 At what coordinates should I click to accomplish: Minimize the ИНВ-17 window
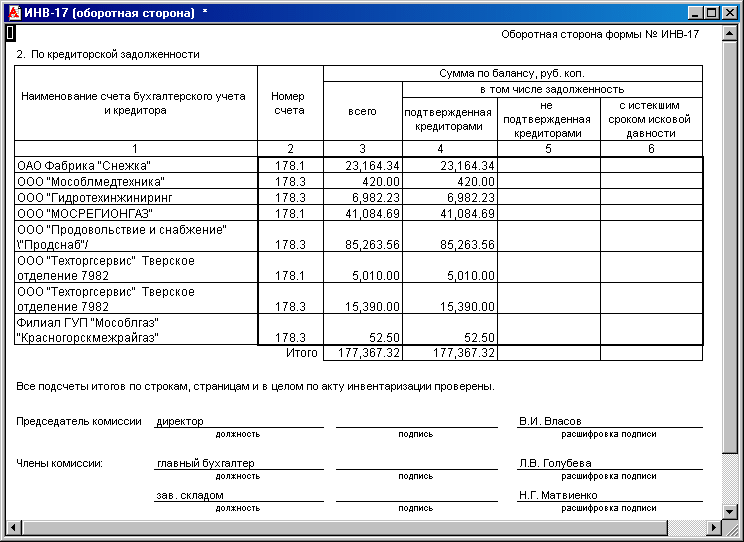click(695, 13)
